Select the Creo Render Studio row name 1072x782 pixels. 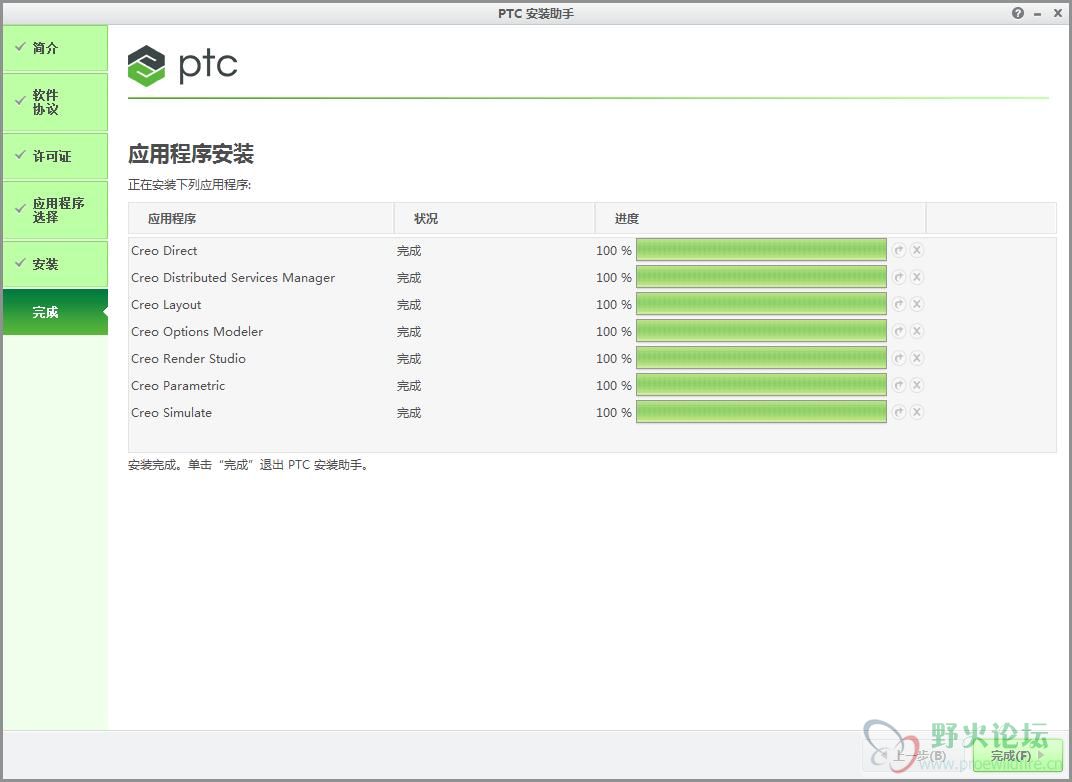(188, 359)
